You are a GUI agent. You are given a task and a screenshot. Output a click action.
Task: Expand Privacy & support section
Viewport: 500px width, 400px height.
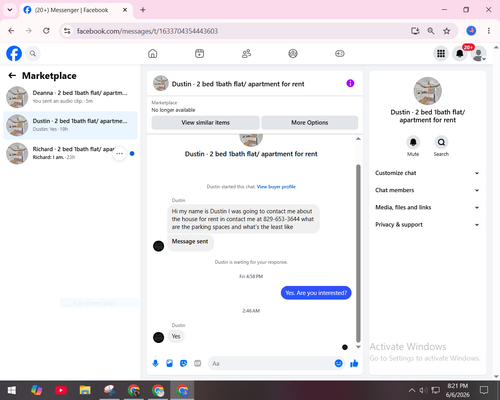[x=427, y=225]
